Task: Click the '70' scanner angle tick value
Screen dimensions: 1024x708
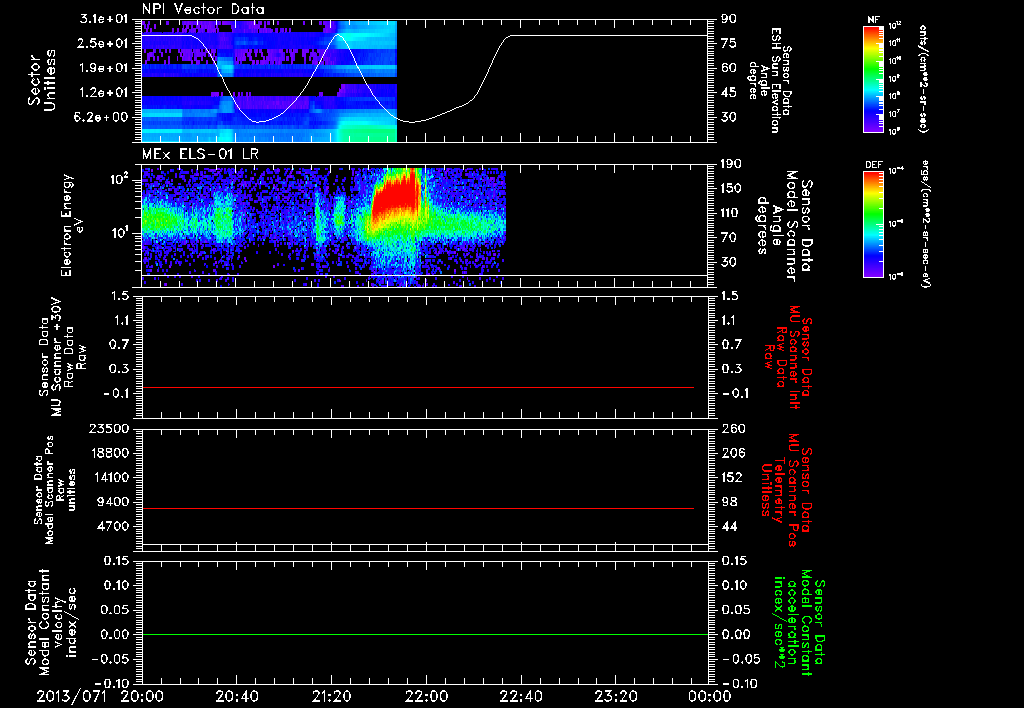Action: pos(729,238)
